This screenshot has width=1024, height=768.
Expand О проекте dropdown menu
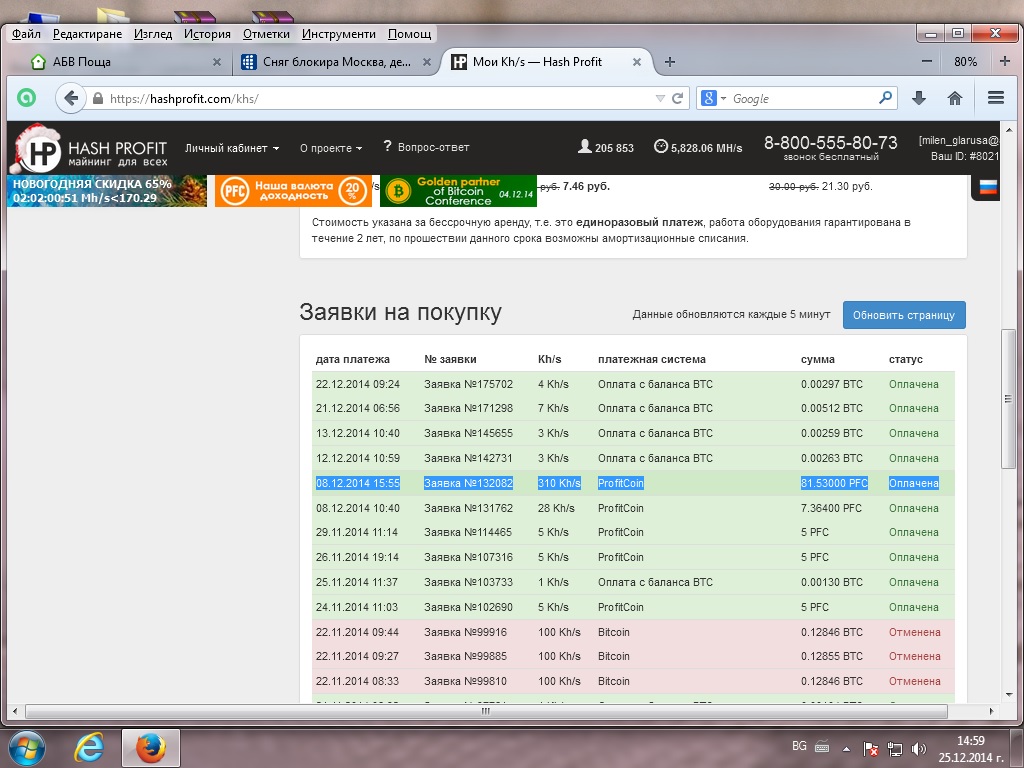pos(330,148)
